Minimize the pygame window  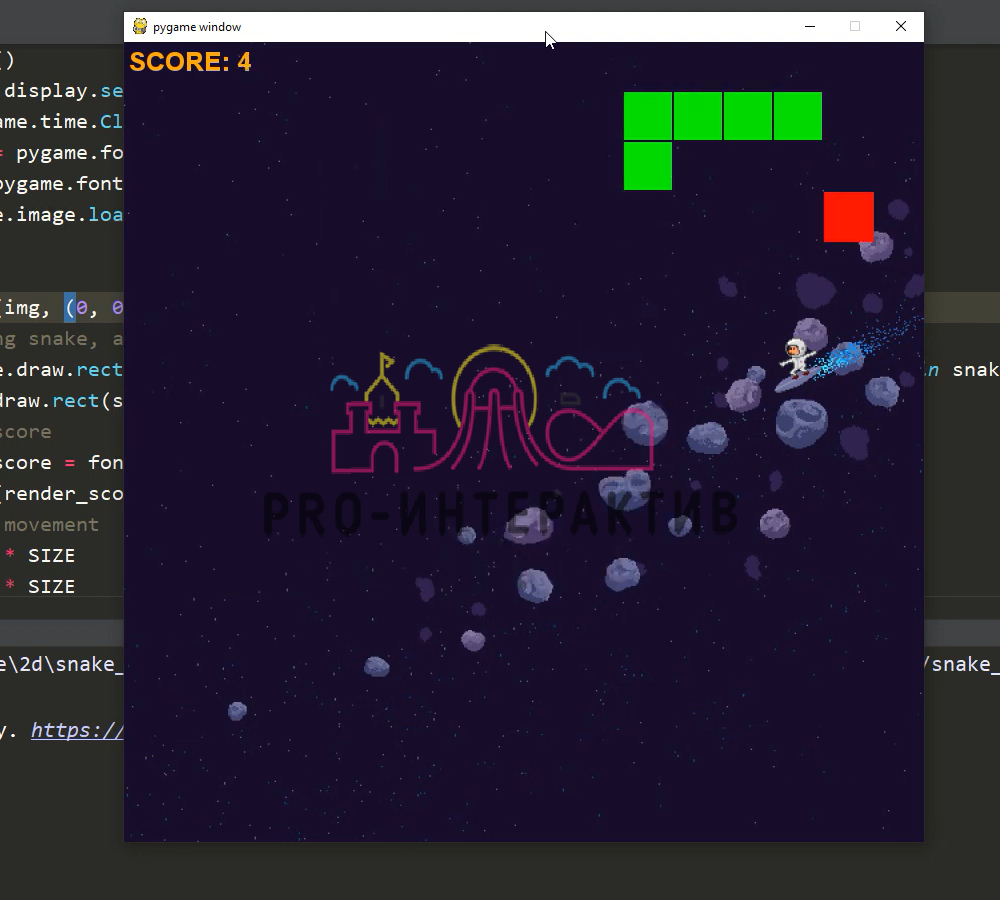pos(810,26)
